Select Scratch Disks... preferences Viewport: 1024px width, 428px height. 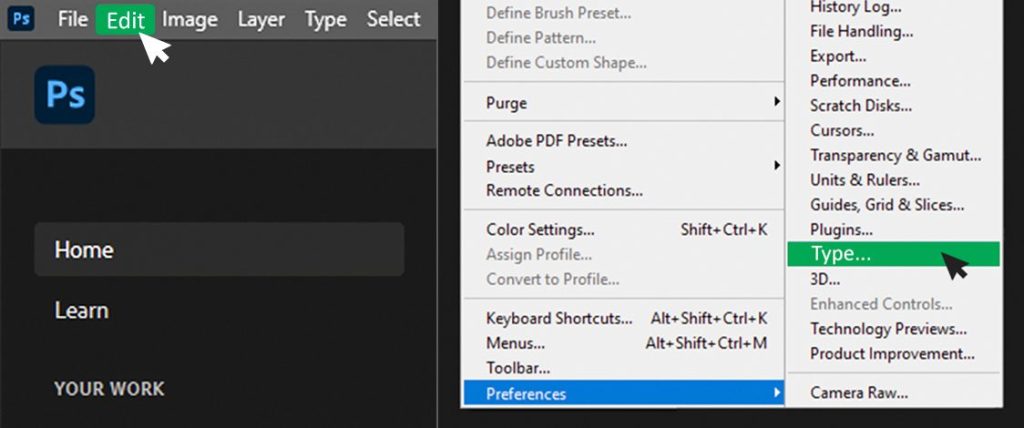(861, 105)
